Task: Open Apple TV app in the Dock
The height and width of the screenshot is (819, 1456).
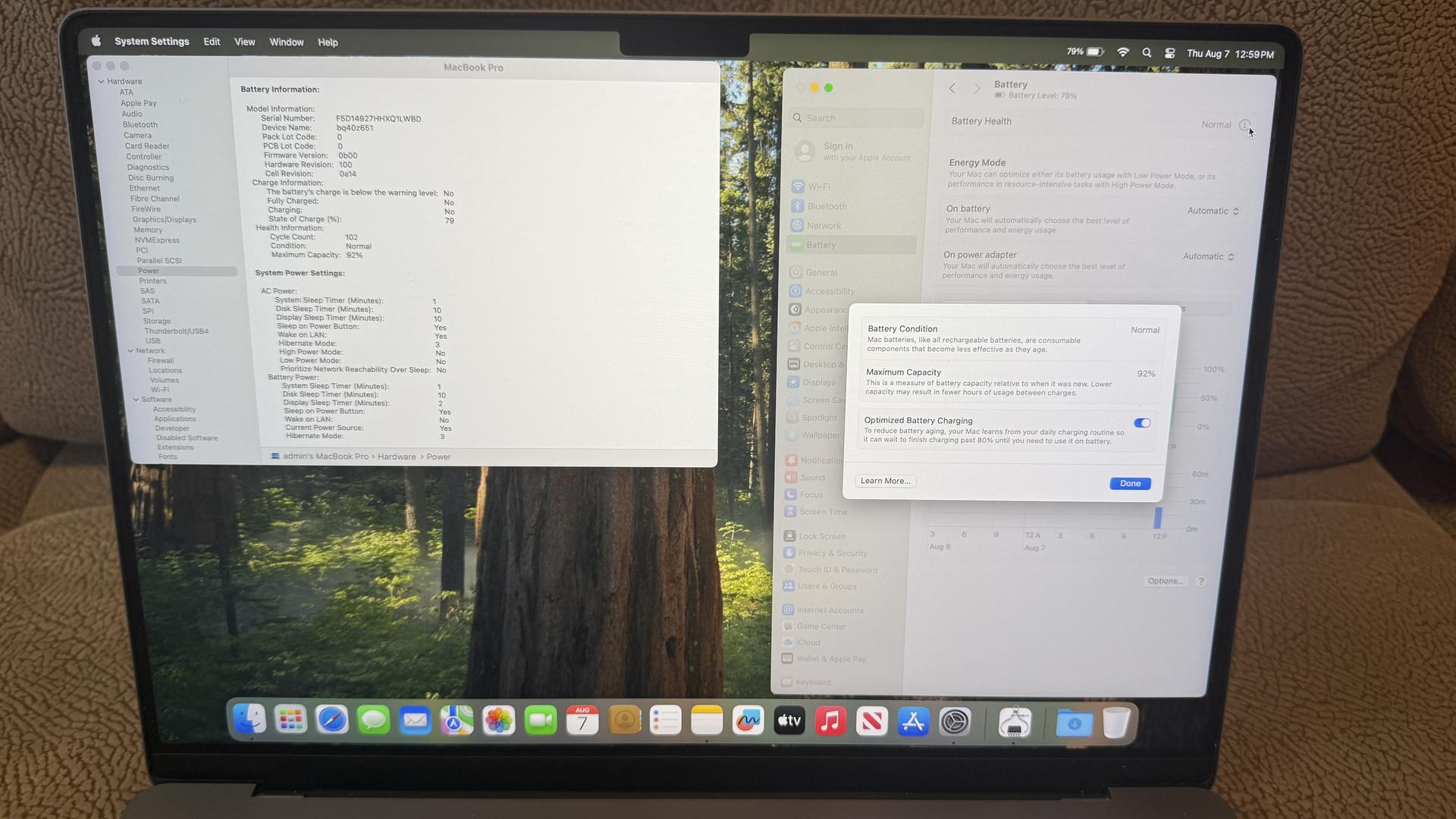Action: pos(789,720)
